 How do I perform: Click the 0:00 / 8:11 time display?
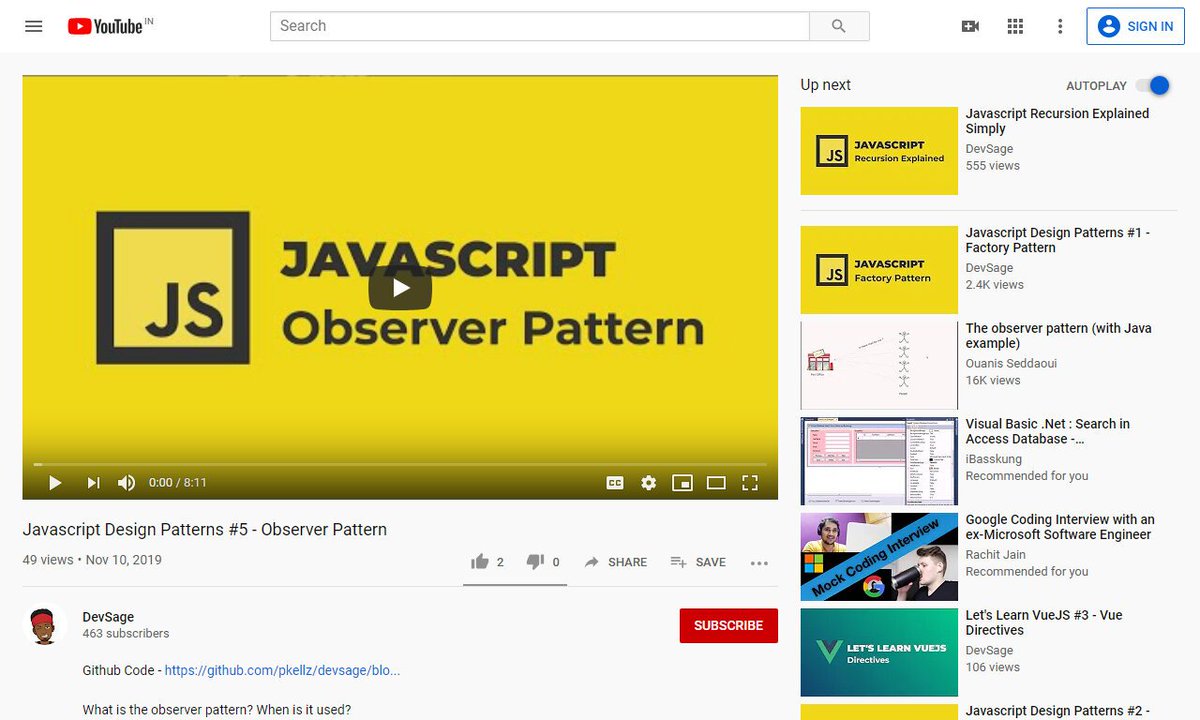pyautogui.click(x=178, y=483)
